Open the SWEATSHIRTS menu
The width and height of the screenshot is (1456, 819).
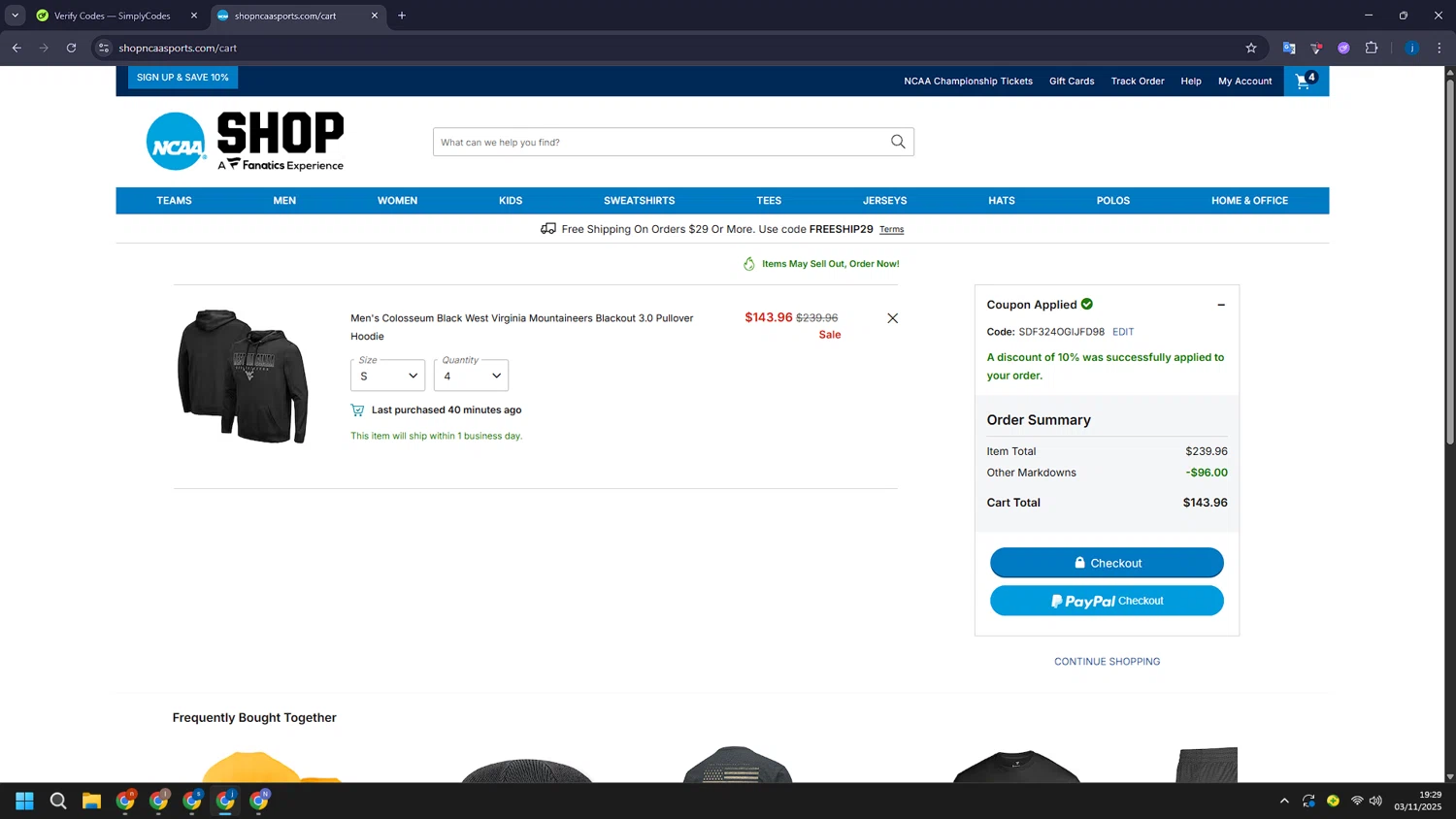click(x=639, y=201)
